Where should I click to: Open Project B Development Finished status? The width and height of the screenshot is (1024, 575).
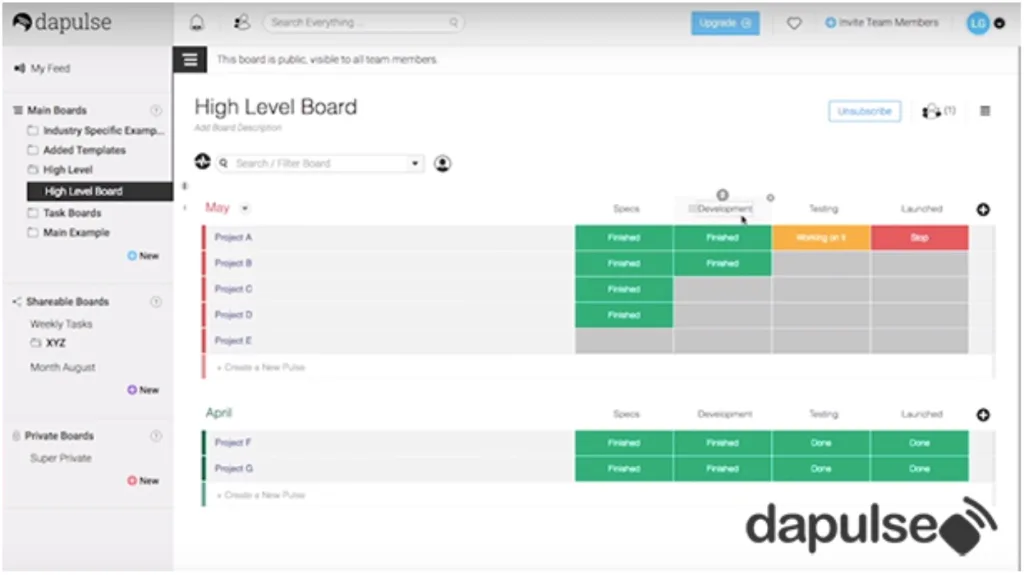click(x=722, y=263)
